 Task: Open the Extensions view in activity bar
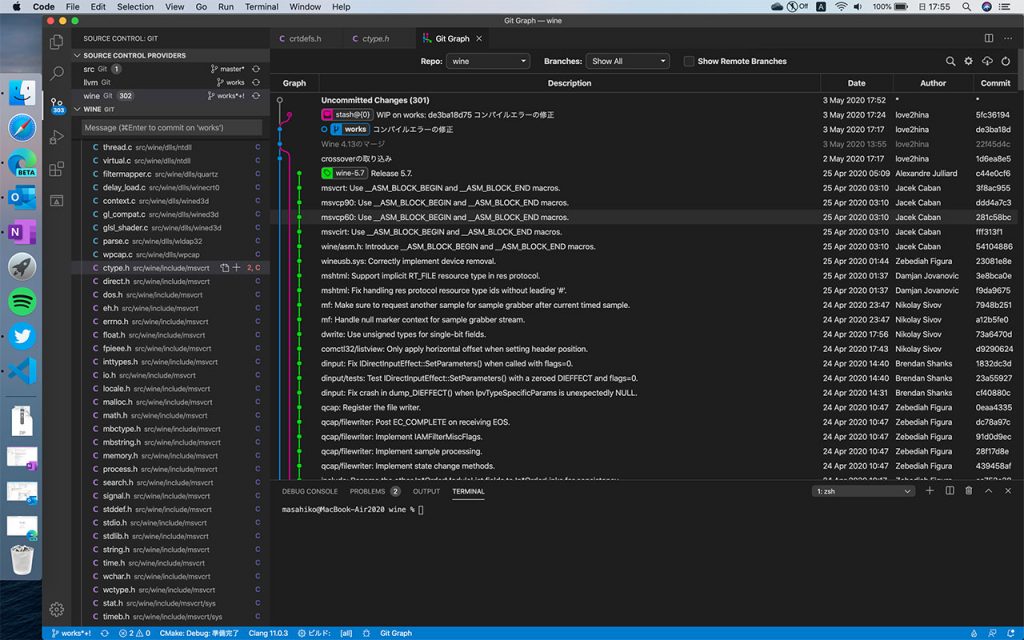coord(57,168)
